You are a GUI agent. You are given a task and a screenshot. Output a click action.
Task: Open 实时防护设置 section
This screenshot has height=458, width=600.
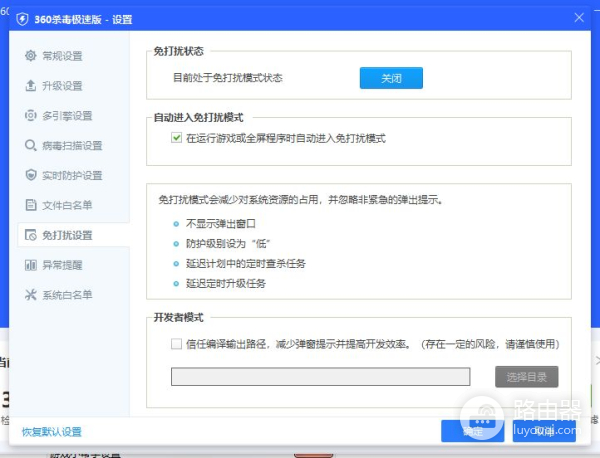(x=73, y=175)
